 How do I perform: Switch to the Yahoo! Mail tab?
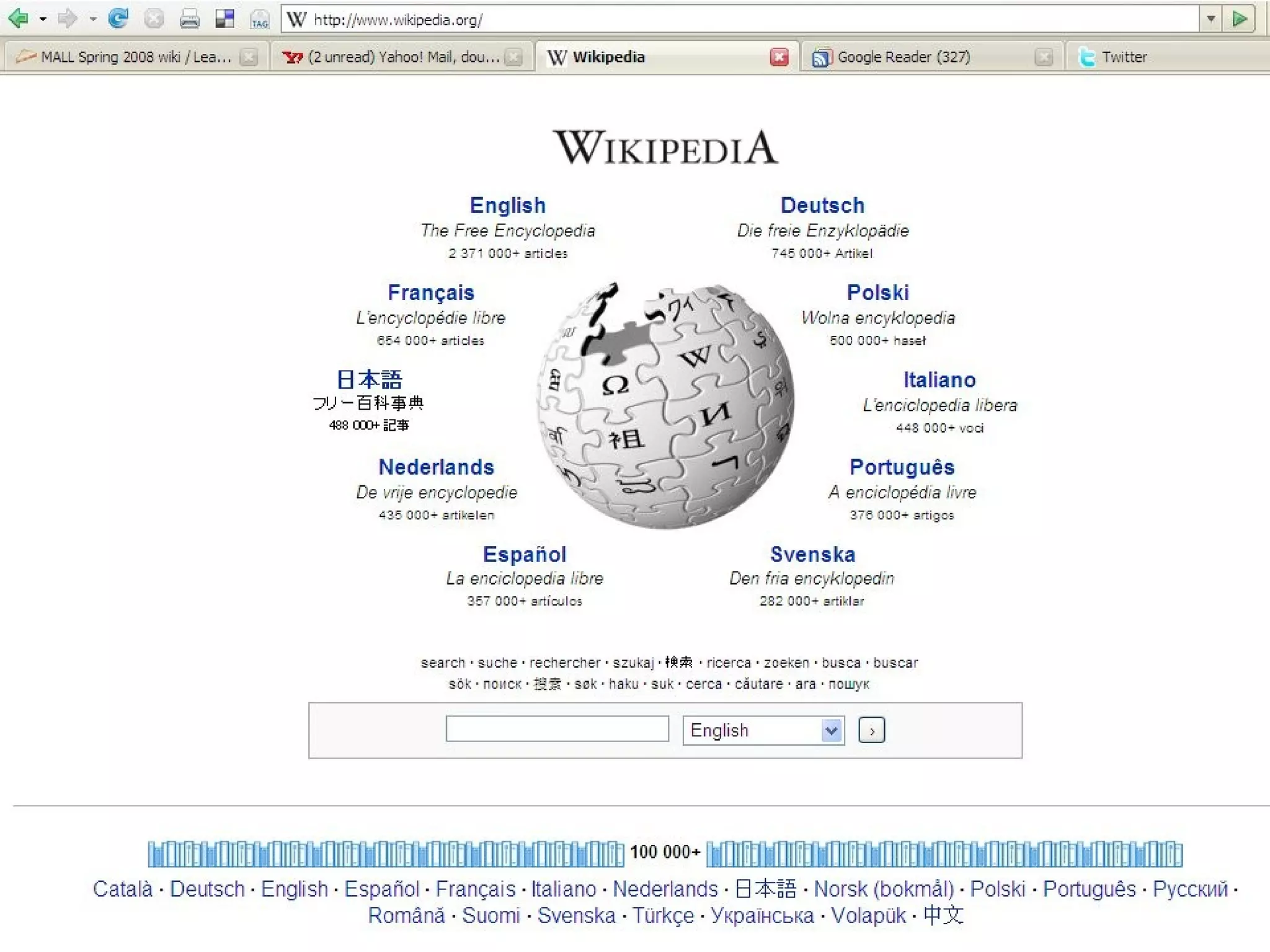[403, 57]
